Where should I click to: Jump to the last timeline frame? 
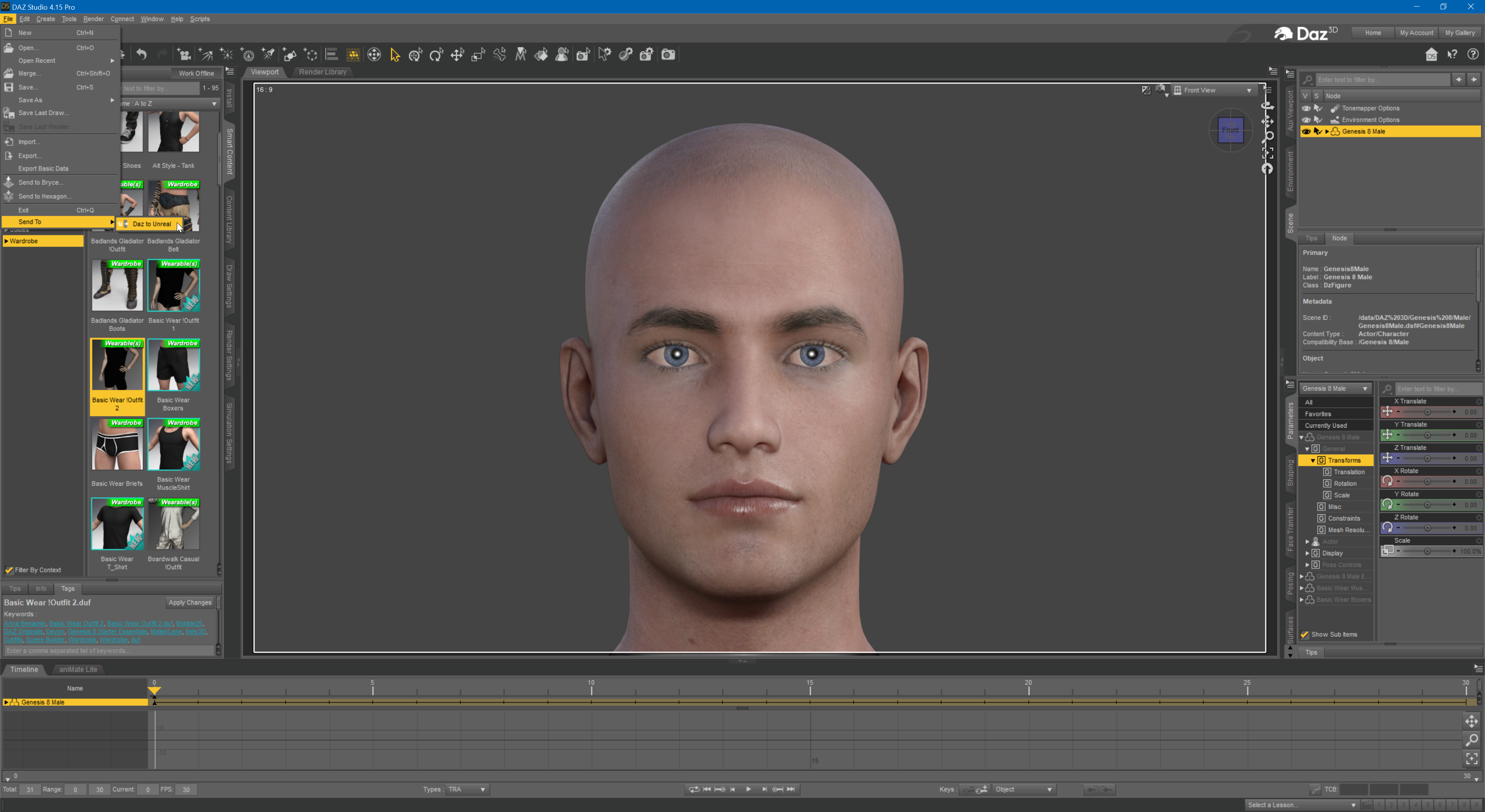point(791,789)
